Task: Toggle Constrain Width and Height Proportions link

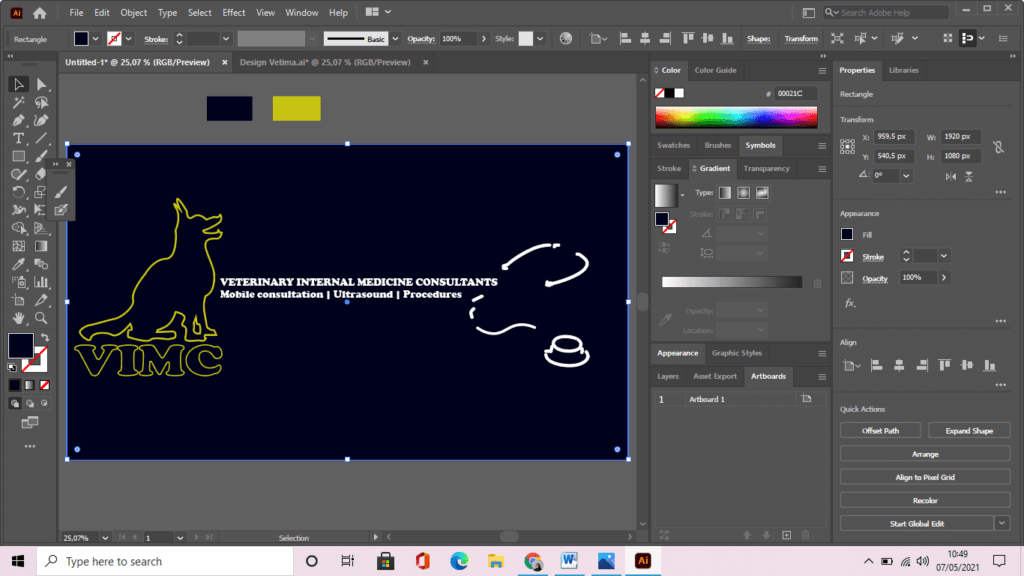Action: (999, 147)
